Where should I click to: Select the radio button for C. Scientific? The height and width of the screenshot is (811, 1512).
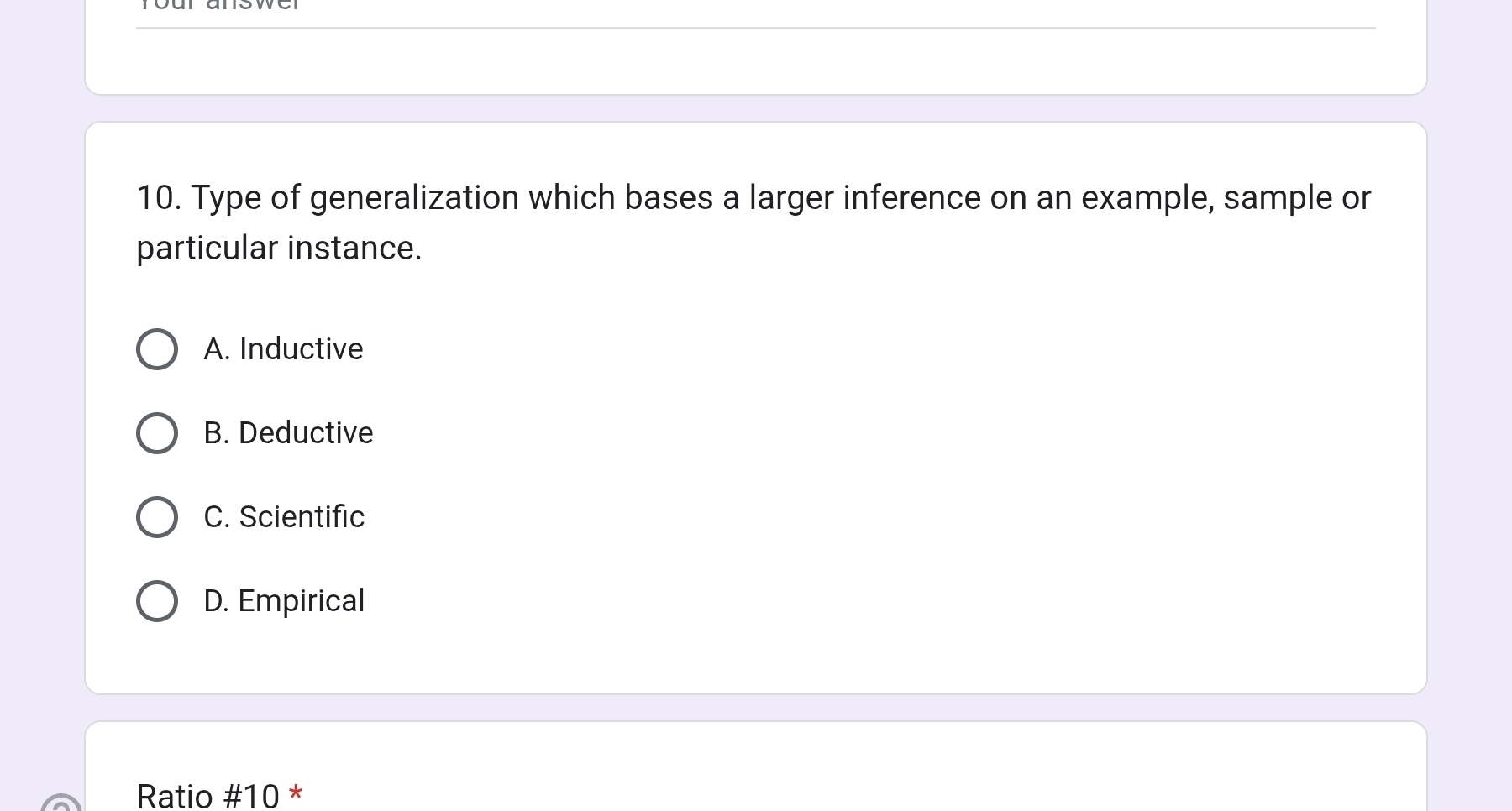[x=156, y=517]
